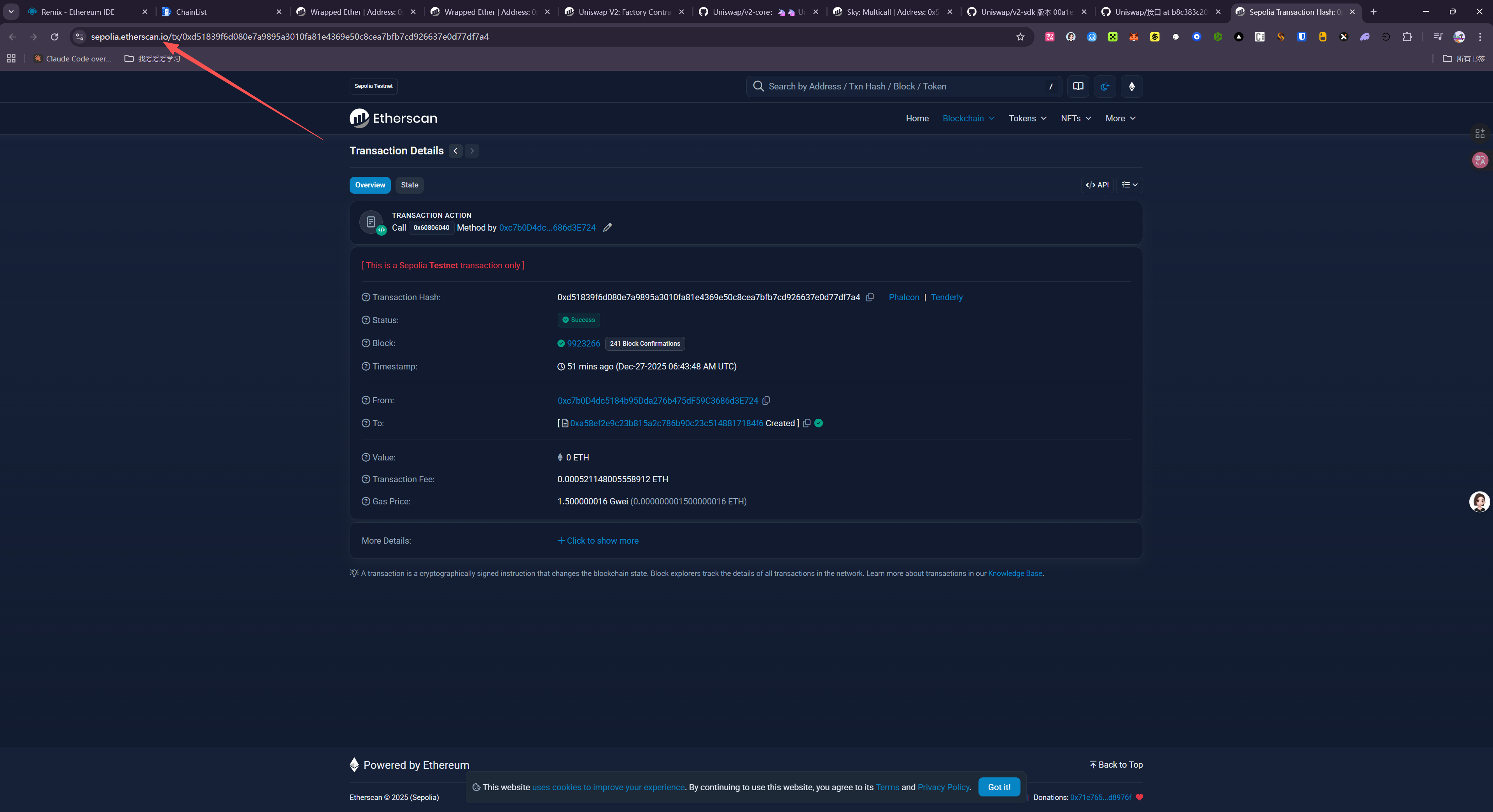The height and width of the screenshot is (812, 1493).
Task: Click the Ethereum network icon near the search bar
Action: (1131, 86)
